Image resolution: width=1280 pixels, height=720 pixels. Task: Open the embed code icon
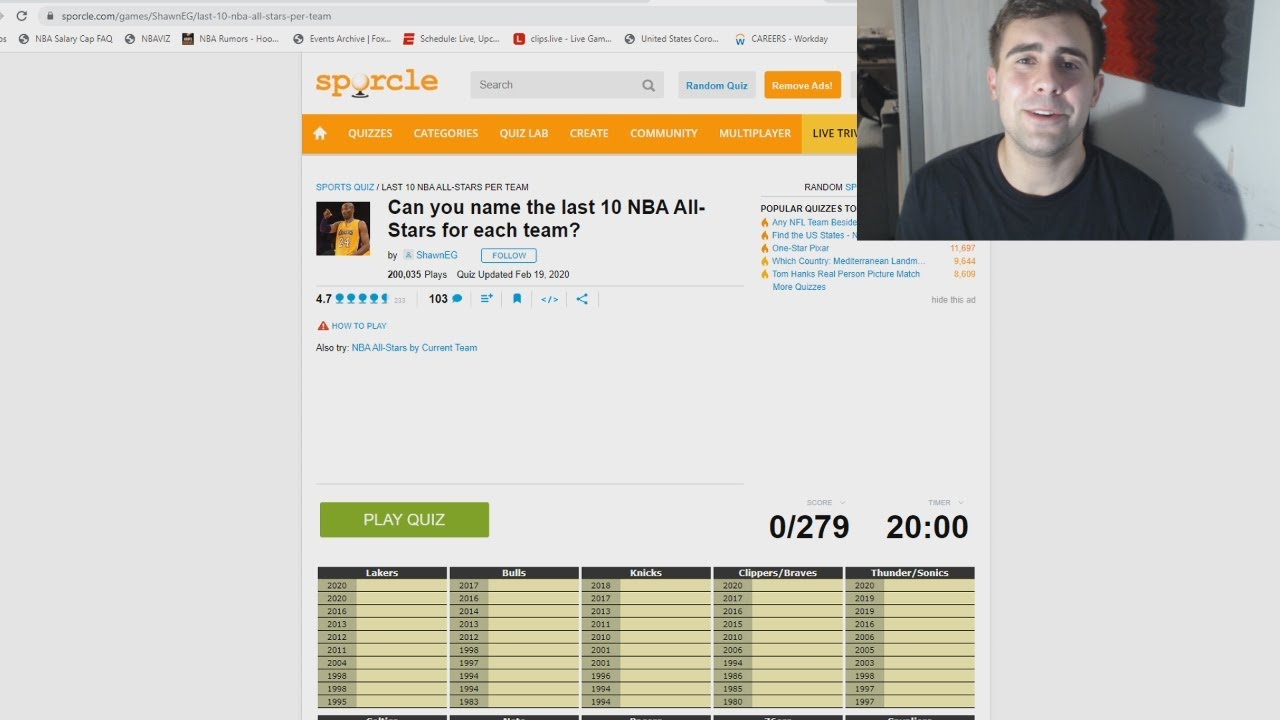[x=549, y=299]
